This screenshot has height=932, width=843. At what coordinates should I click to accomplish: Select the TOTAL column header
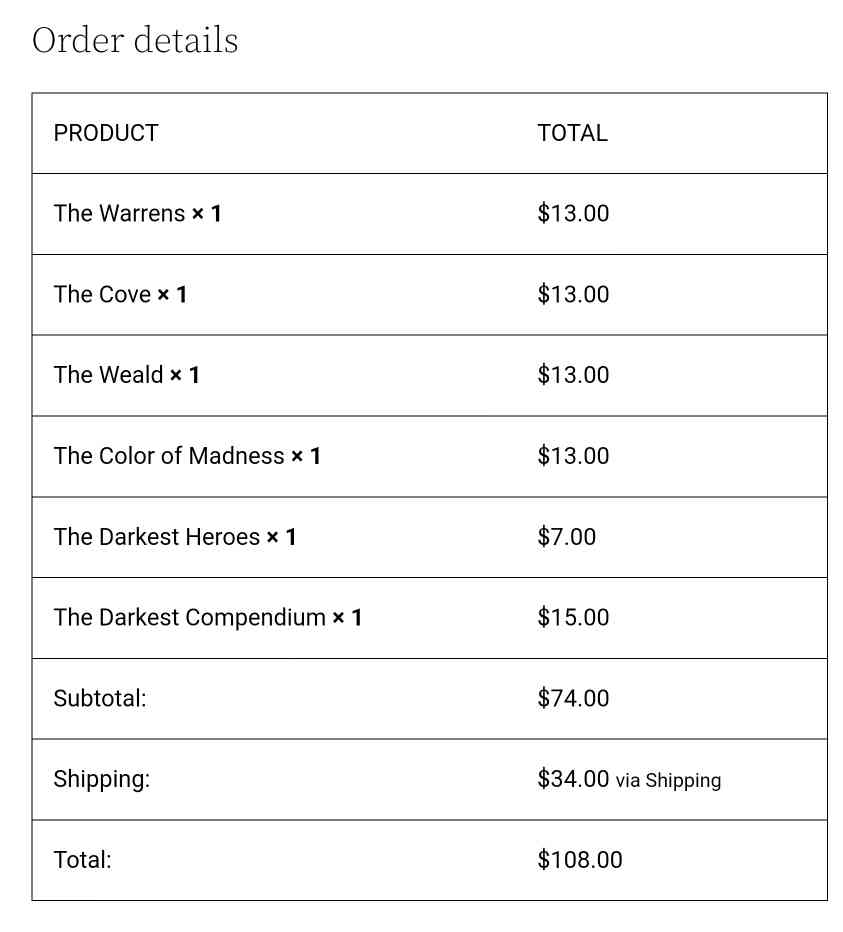[x=573, y=133]
